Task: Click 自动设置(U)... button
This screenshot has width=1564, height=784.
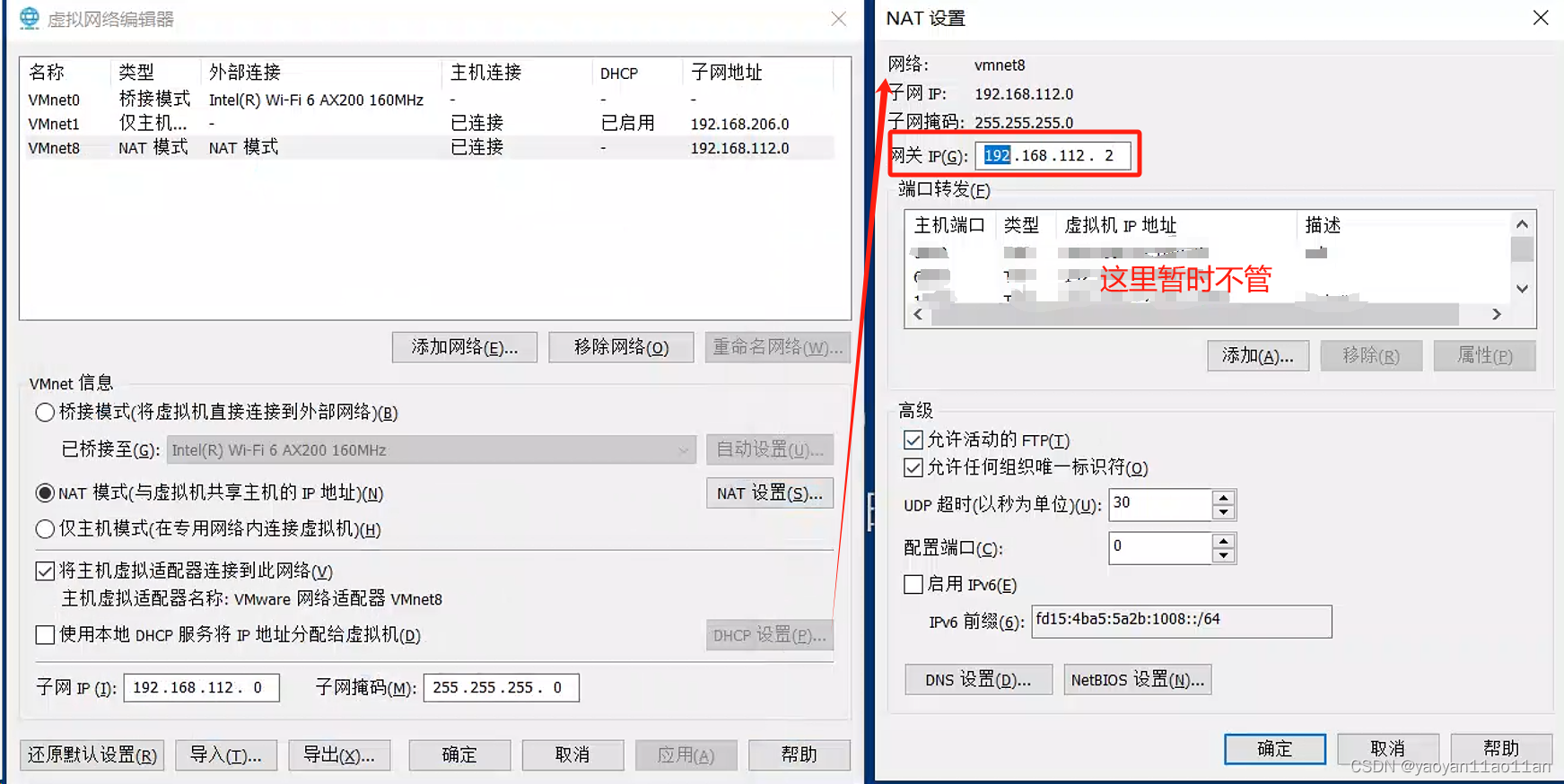Action: pyautogui.click(x=770, y=449)
